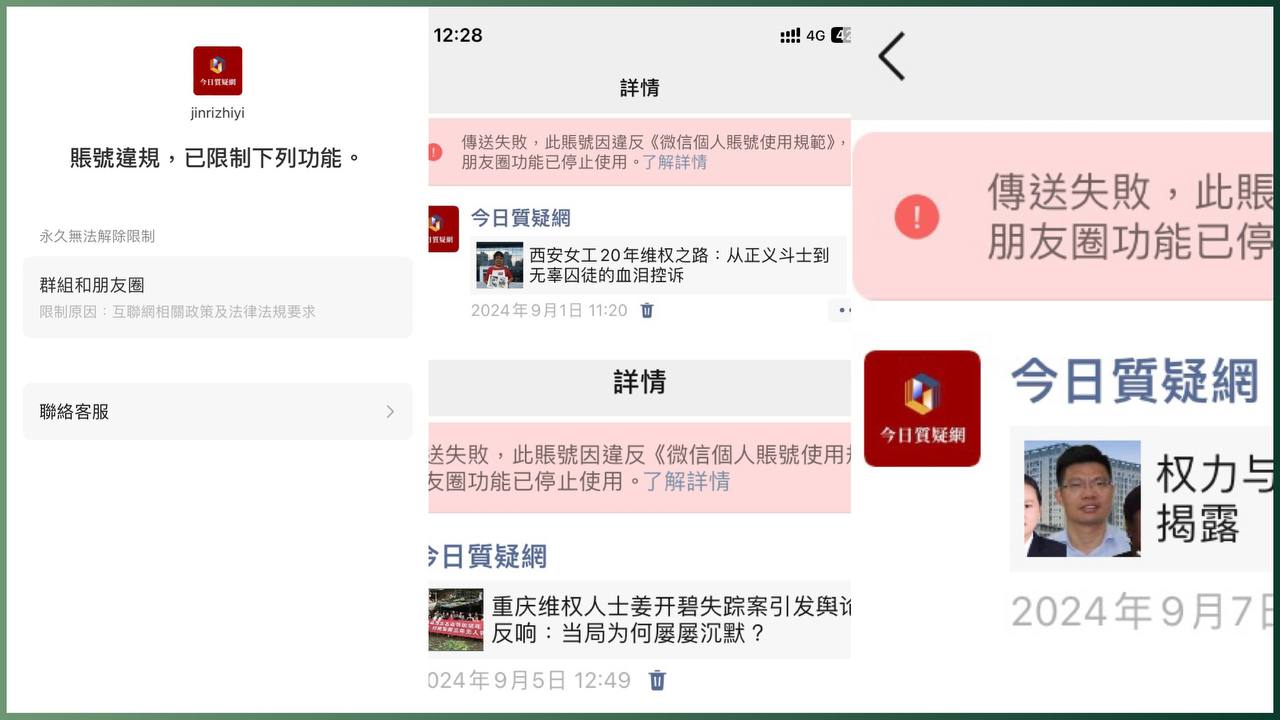Open the 重庆维权人士姜开碧失踪案 article card
This screenshot has height=720, width=1280.
tap(639, 619)
